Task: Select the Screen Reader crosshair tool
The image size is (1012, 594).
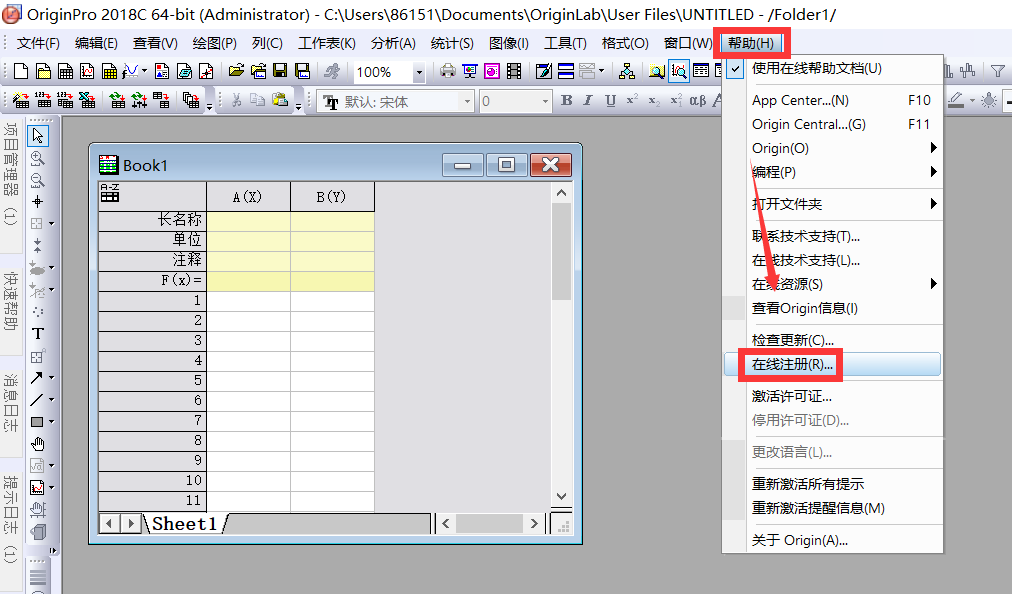Action: click(x=38, y=202)
